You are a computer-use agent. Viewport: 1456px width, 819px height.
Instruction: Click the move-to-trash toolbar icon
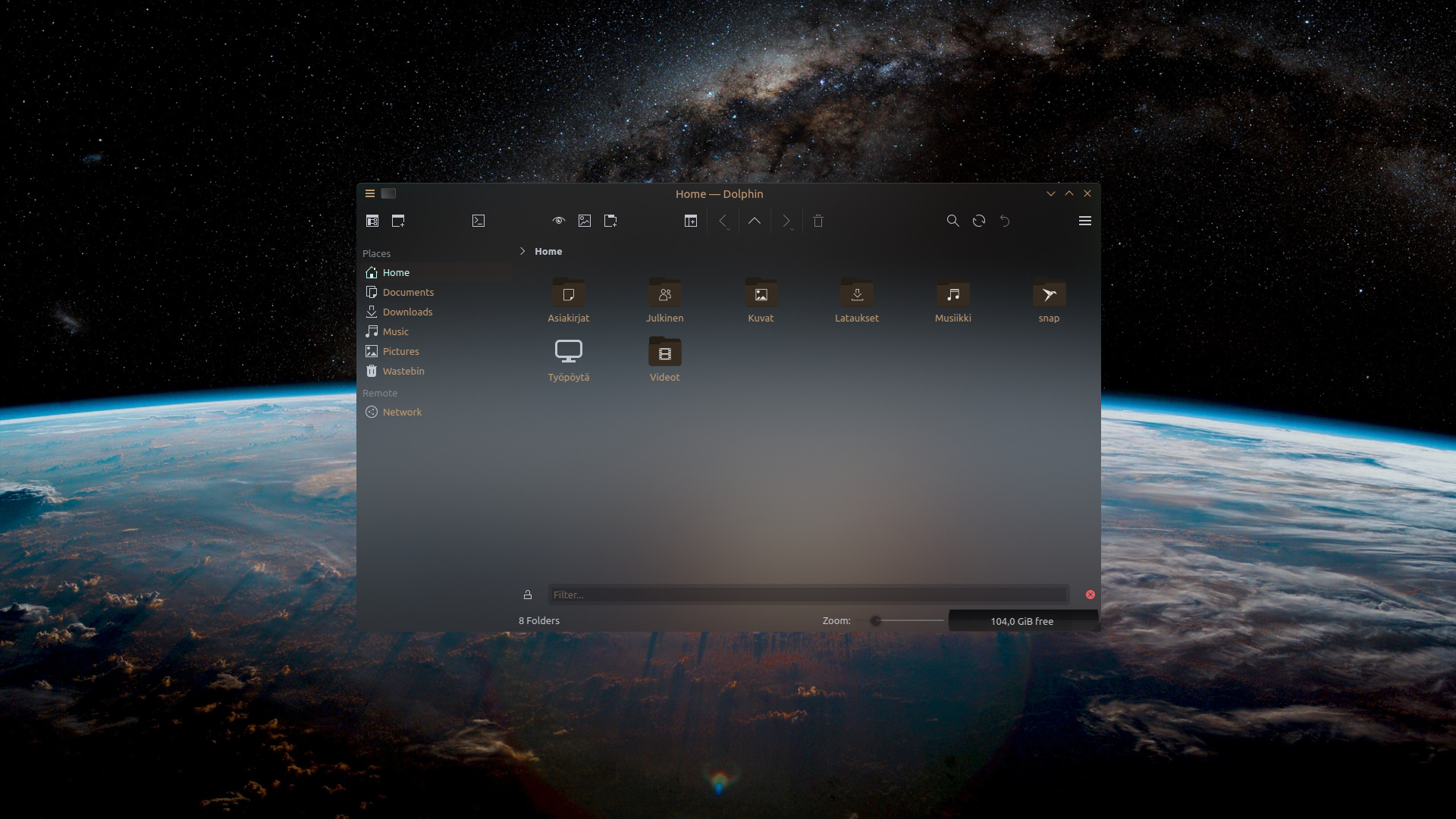(818, 221)
